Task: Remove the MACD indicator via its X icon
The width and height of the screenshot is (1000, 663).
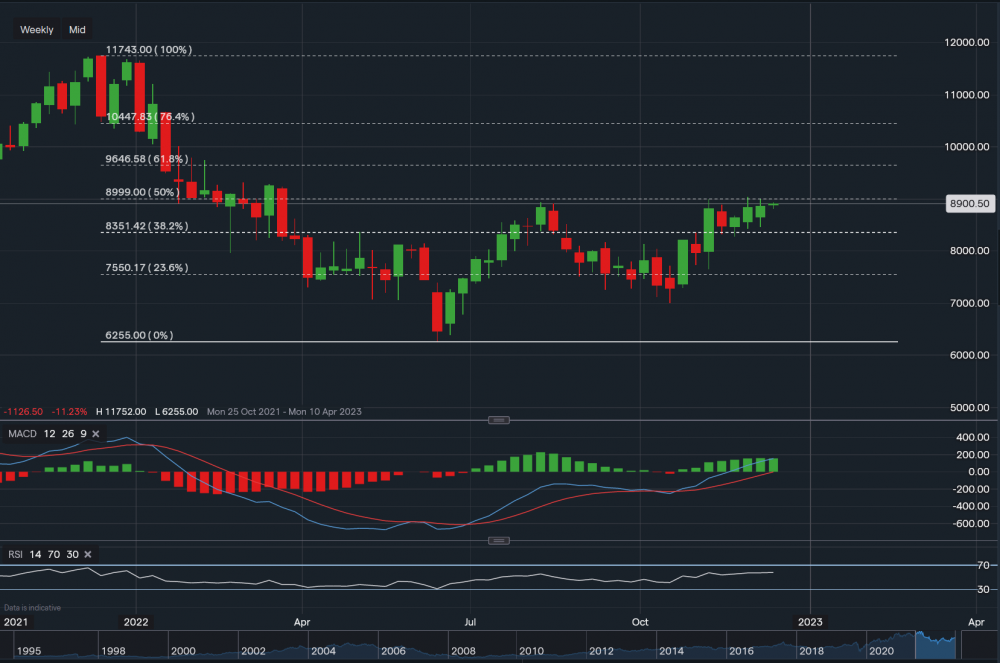Action: (96, 434)
